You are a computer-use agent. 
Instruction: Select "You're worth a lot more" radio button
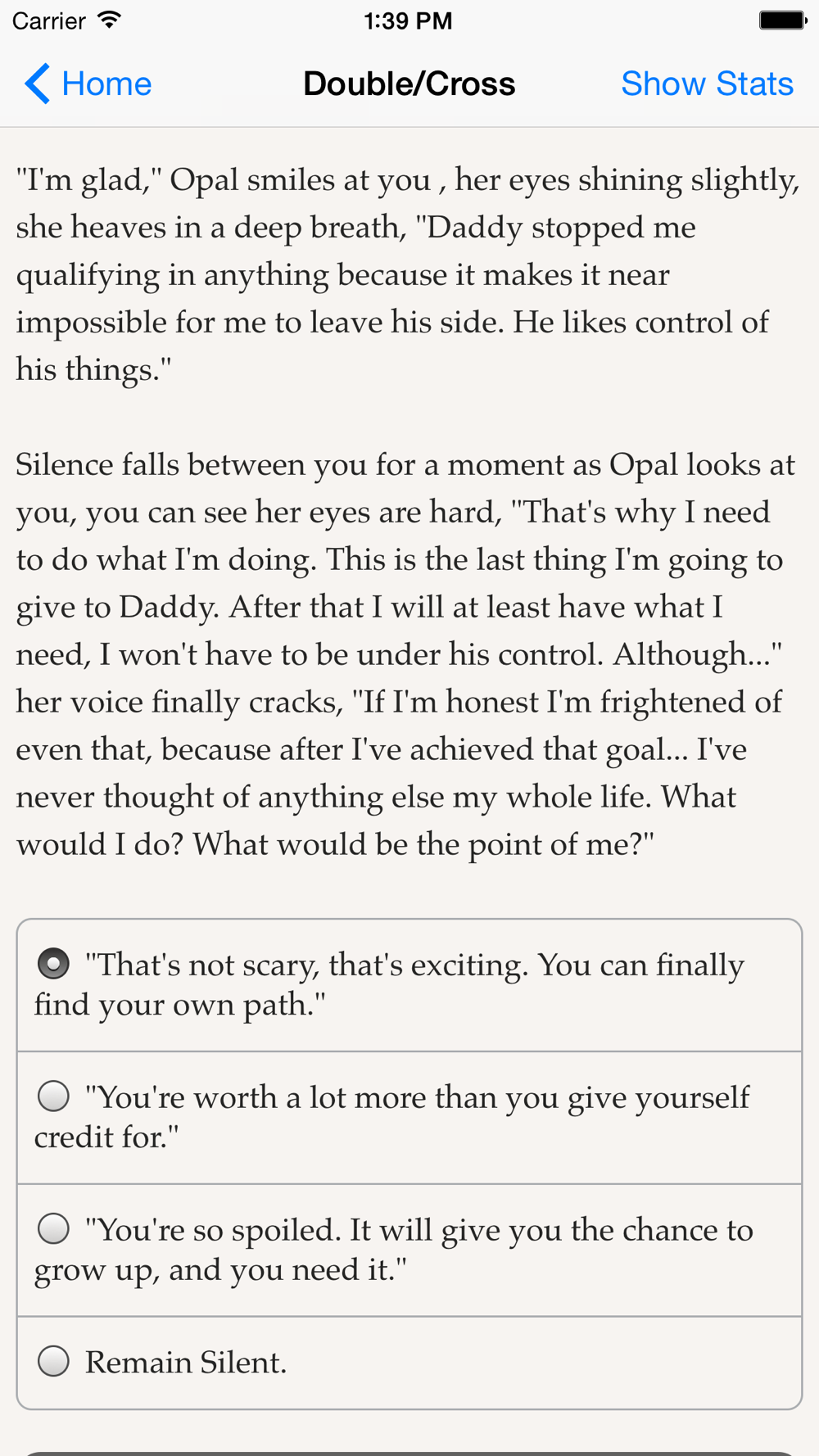click(x=53, y=1097)
